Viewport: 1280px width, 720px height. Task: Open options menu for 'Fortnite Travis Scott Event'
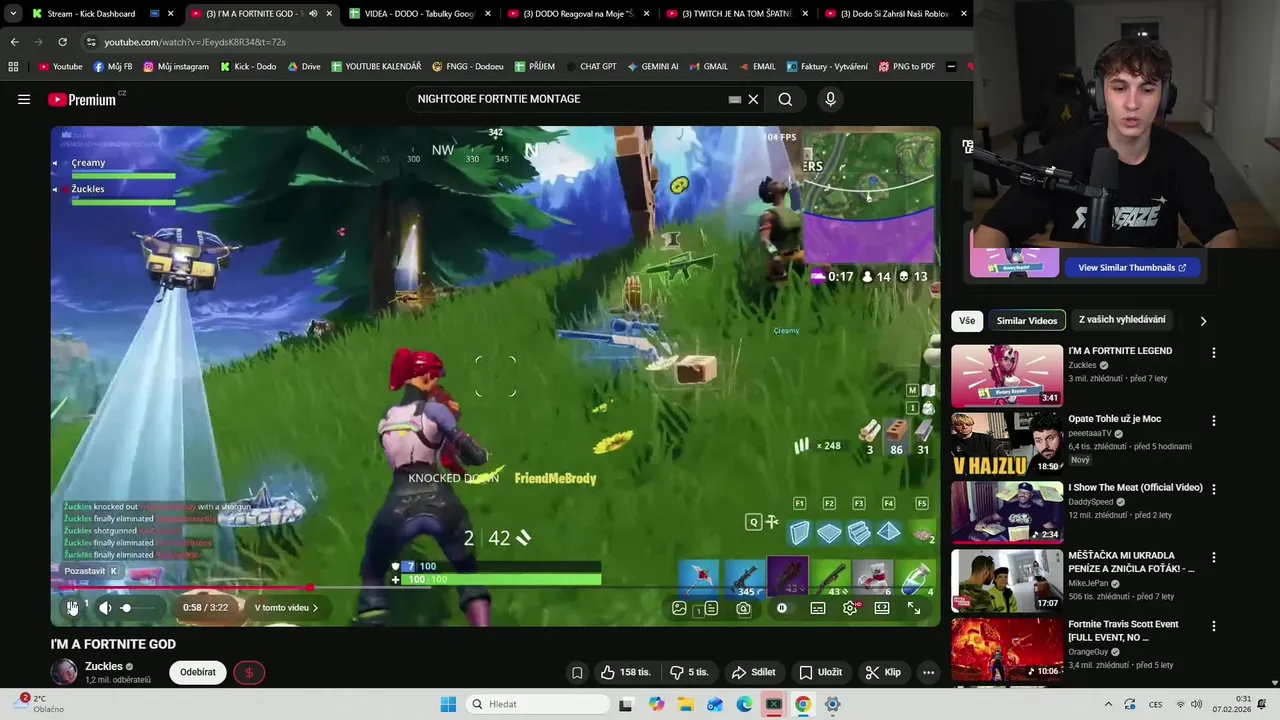[x=1213, y=626]
